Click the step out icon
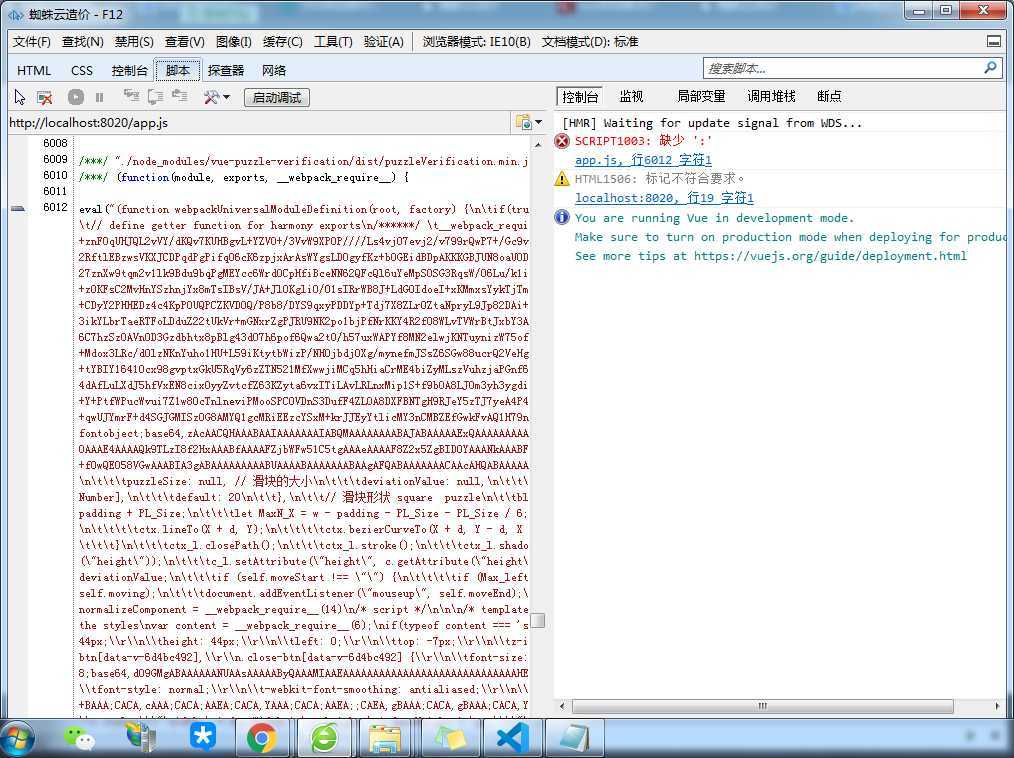This screenshot has width=1014, height=758. click(x=179, y=96)
